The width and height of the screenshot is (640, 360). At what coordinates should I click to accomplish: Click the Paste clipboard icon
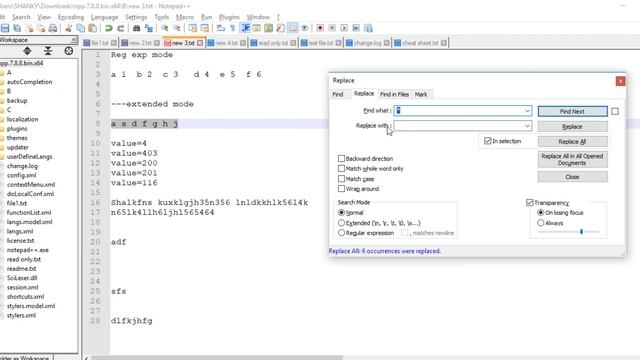93,28
